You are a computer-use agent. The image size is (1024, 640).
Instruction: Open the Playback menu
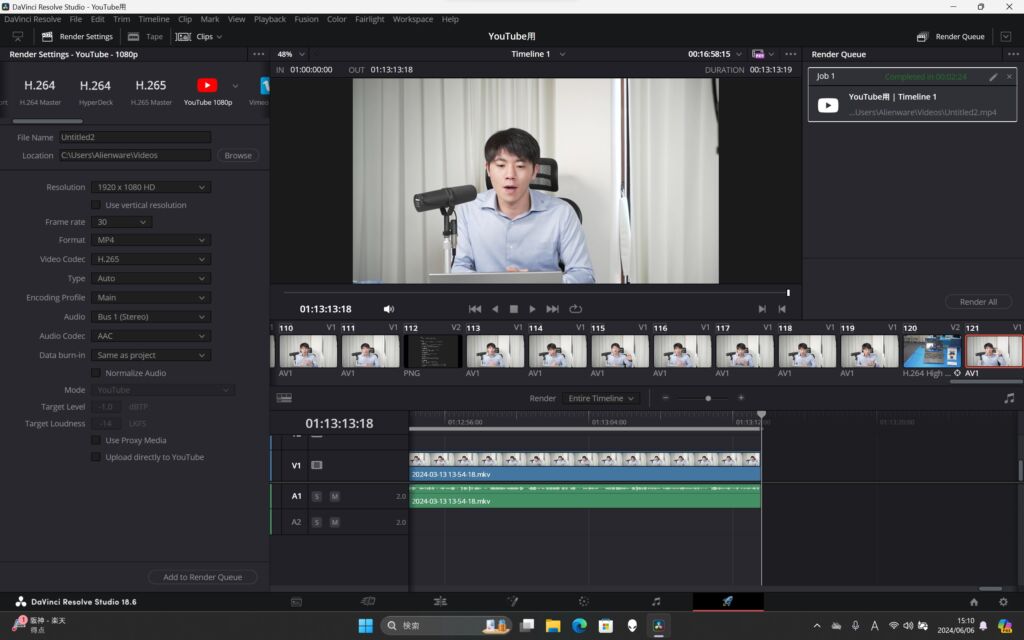click(270, 19)
